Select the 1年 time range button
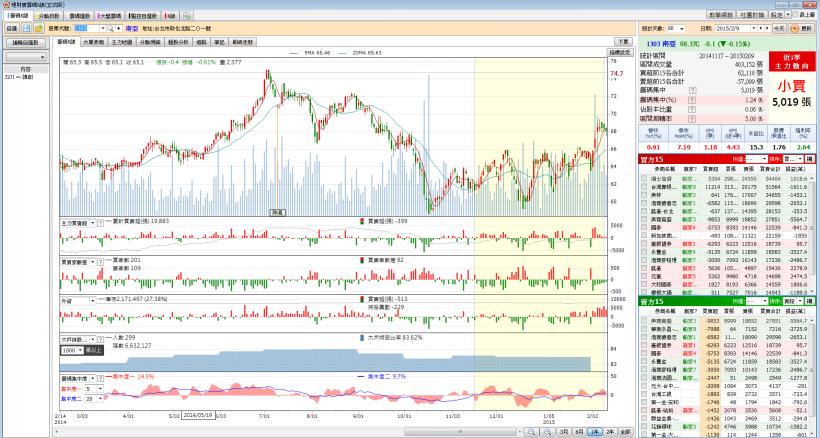This screenshot has height=438, width=820. tap(594, 431)
